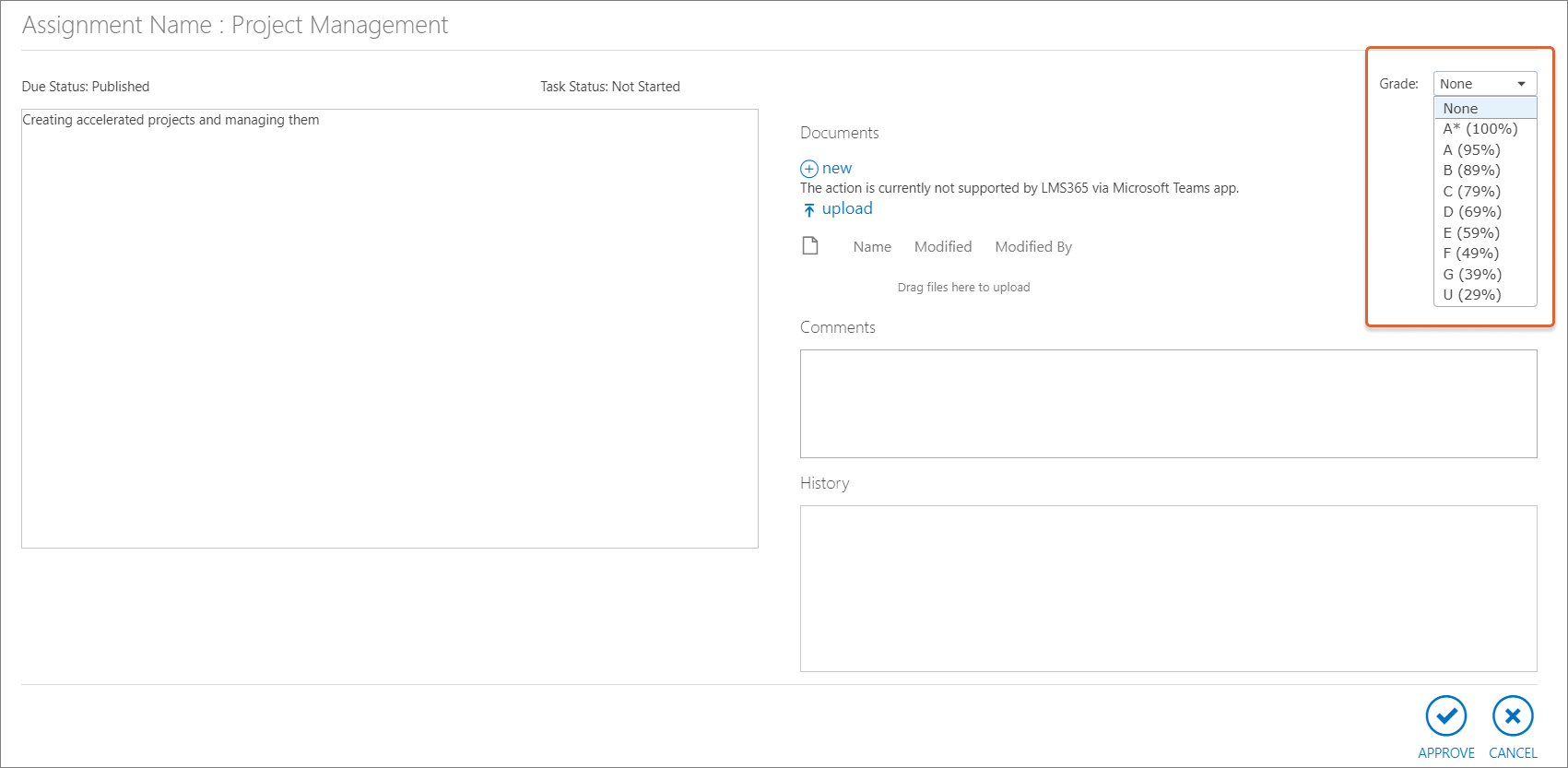The height and width of the screenshot is (768, 1568).
Task: Click the new document link
Action: coord(837,169)
